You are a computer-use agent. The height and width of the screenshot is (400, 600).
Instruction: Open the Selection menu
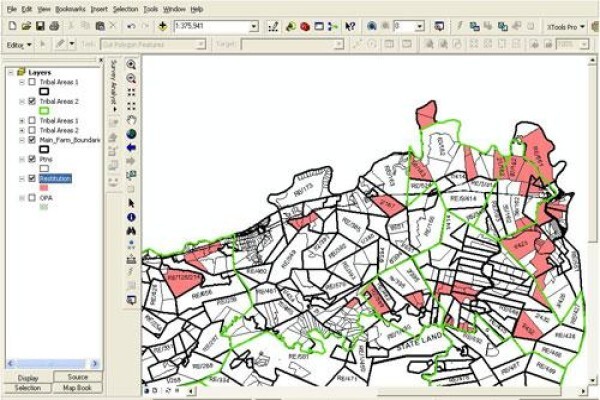126,9
